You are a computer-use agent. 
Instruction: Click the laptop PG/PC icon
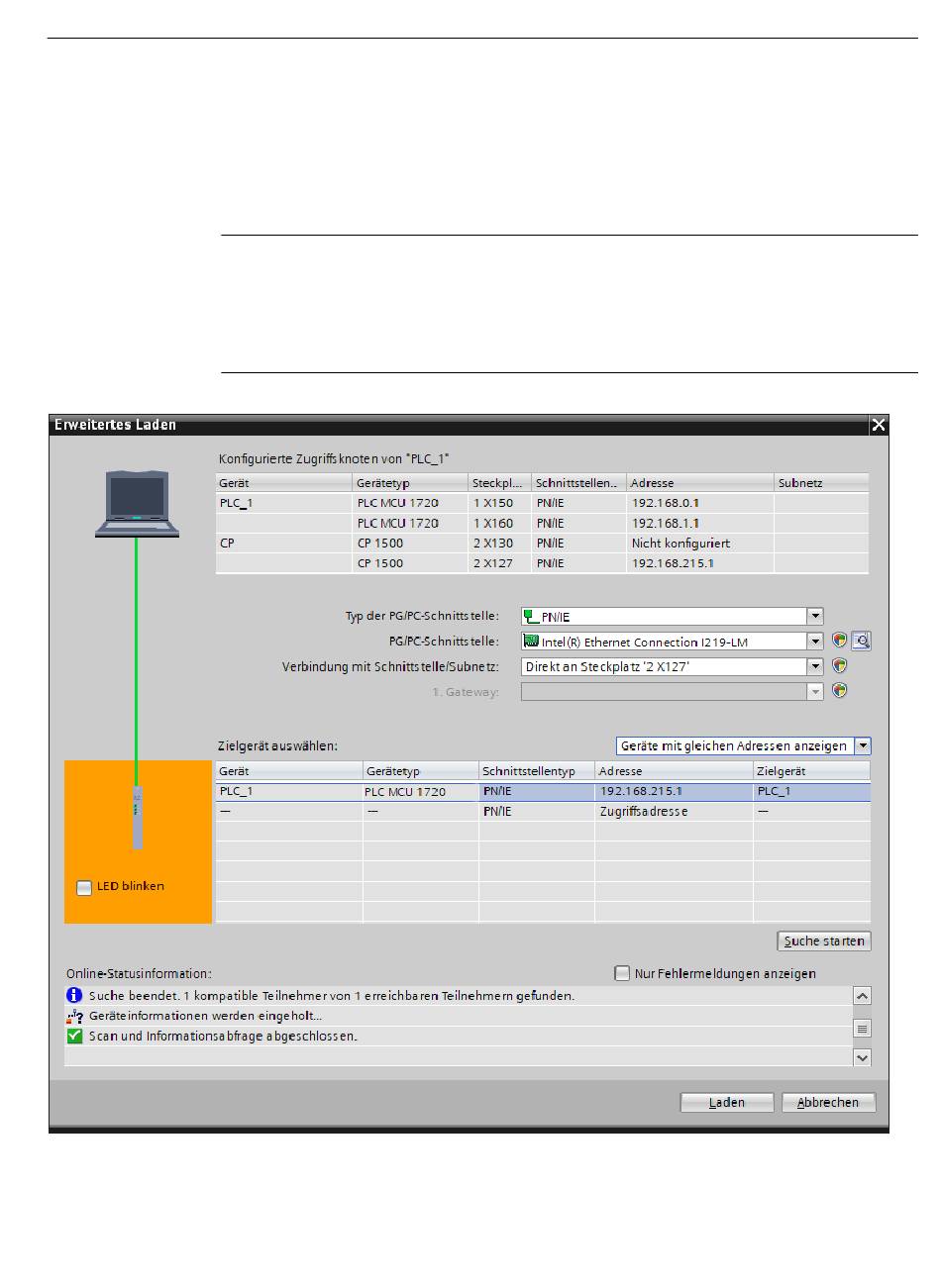click(138, 504)
